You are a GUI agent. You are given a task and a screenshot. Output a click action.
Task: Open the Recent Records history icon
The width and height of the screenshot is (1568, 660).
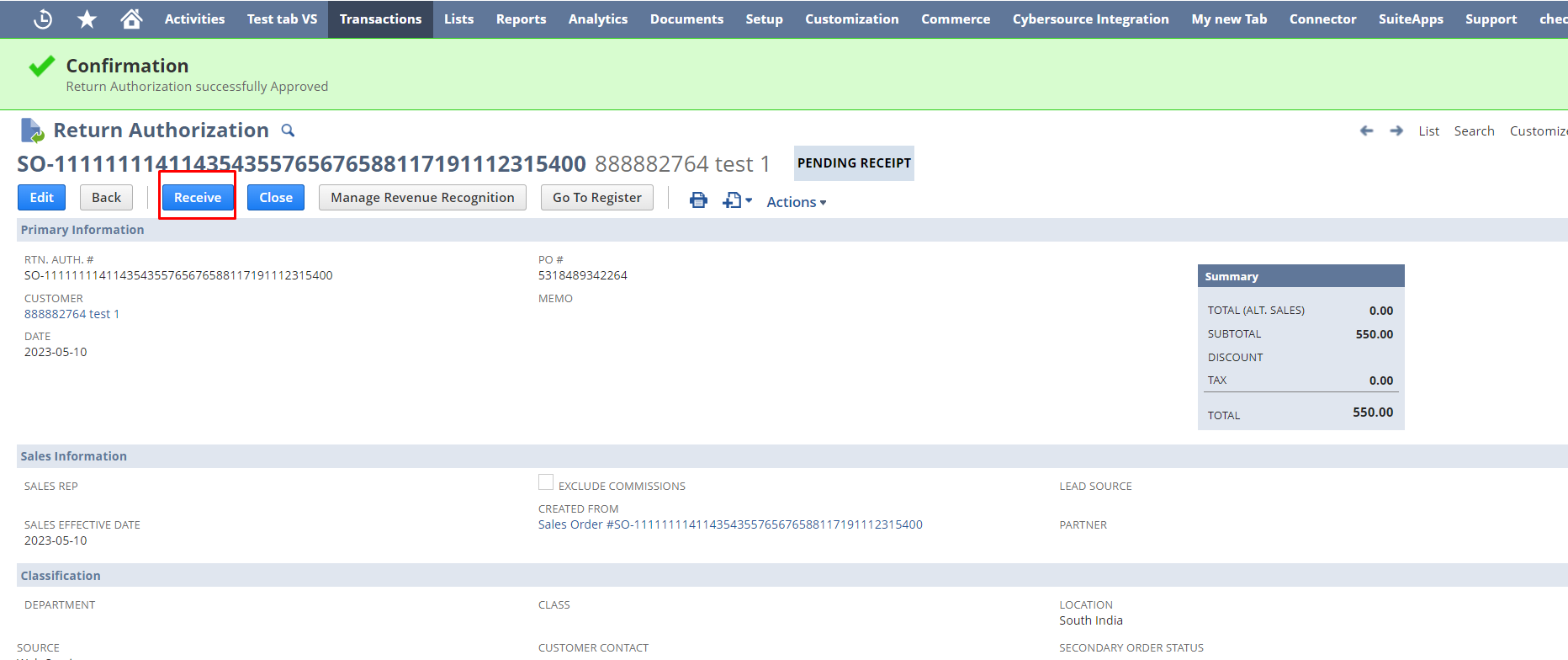point(43,19)
